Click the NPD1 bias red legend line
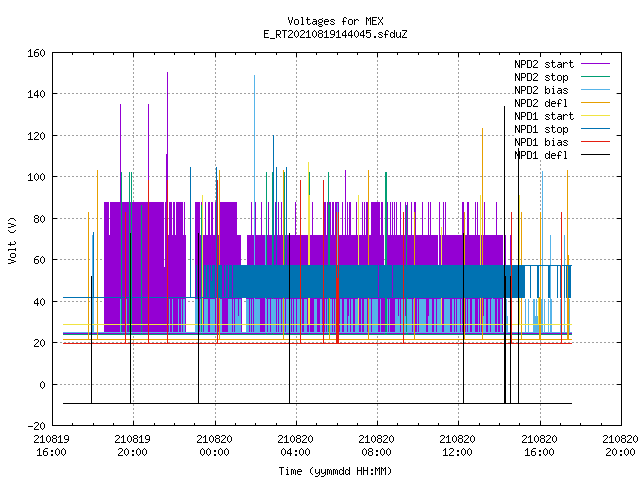This screenshot has width=640, height=480. [595, 142]
